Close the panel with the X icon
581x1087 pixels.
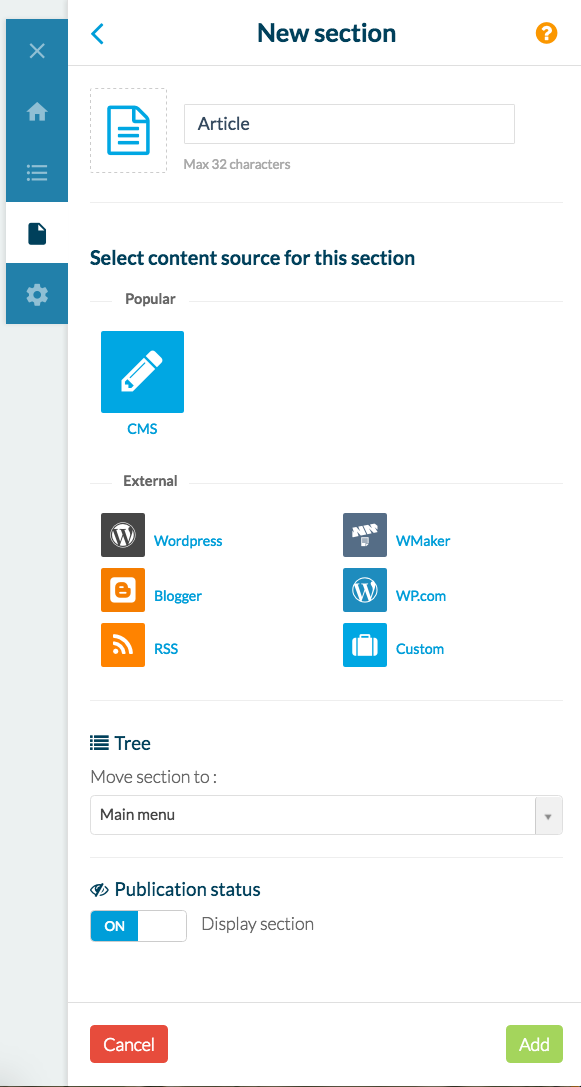click(37, 51)
